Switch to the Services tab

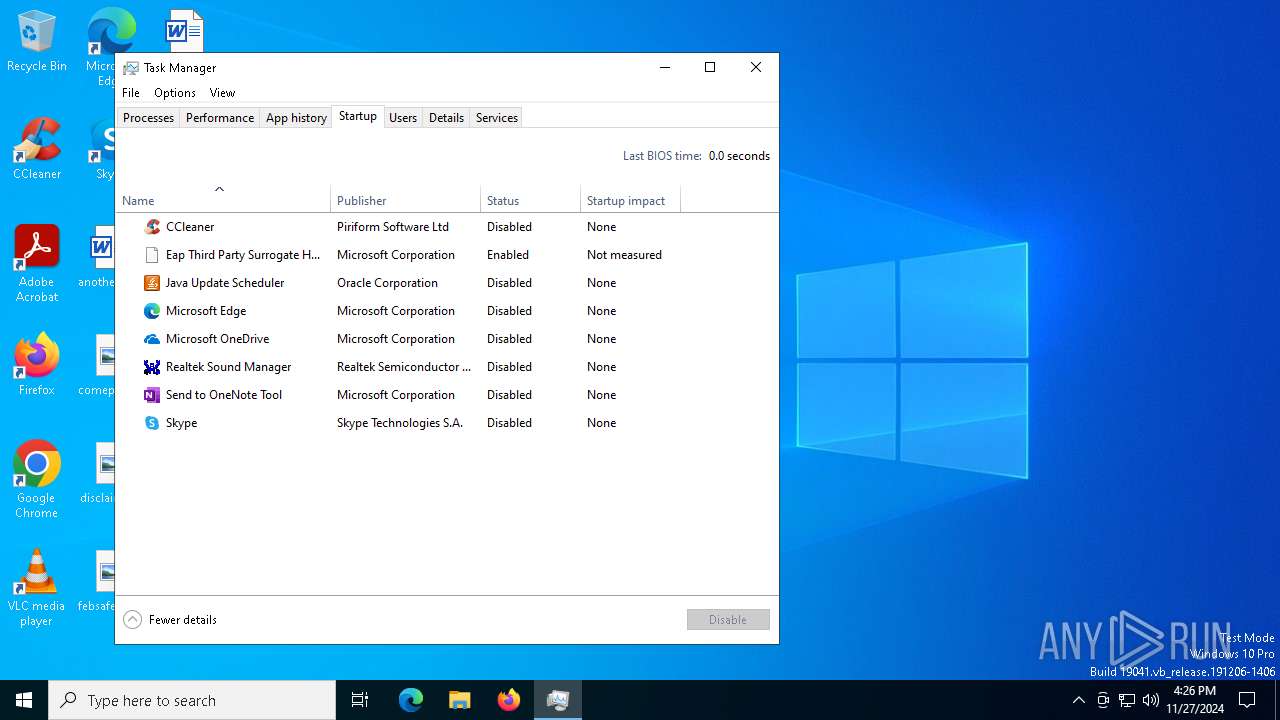coord(497,118)
